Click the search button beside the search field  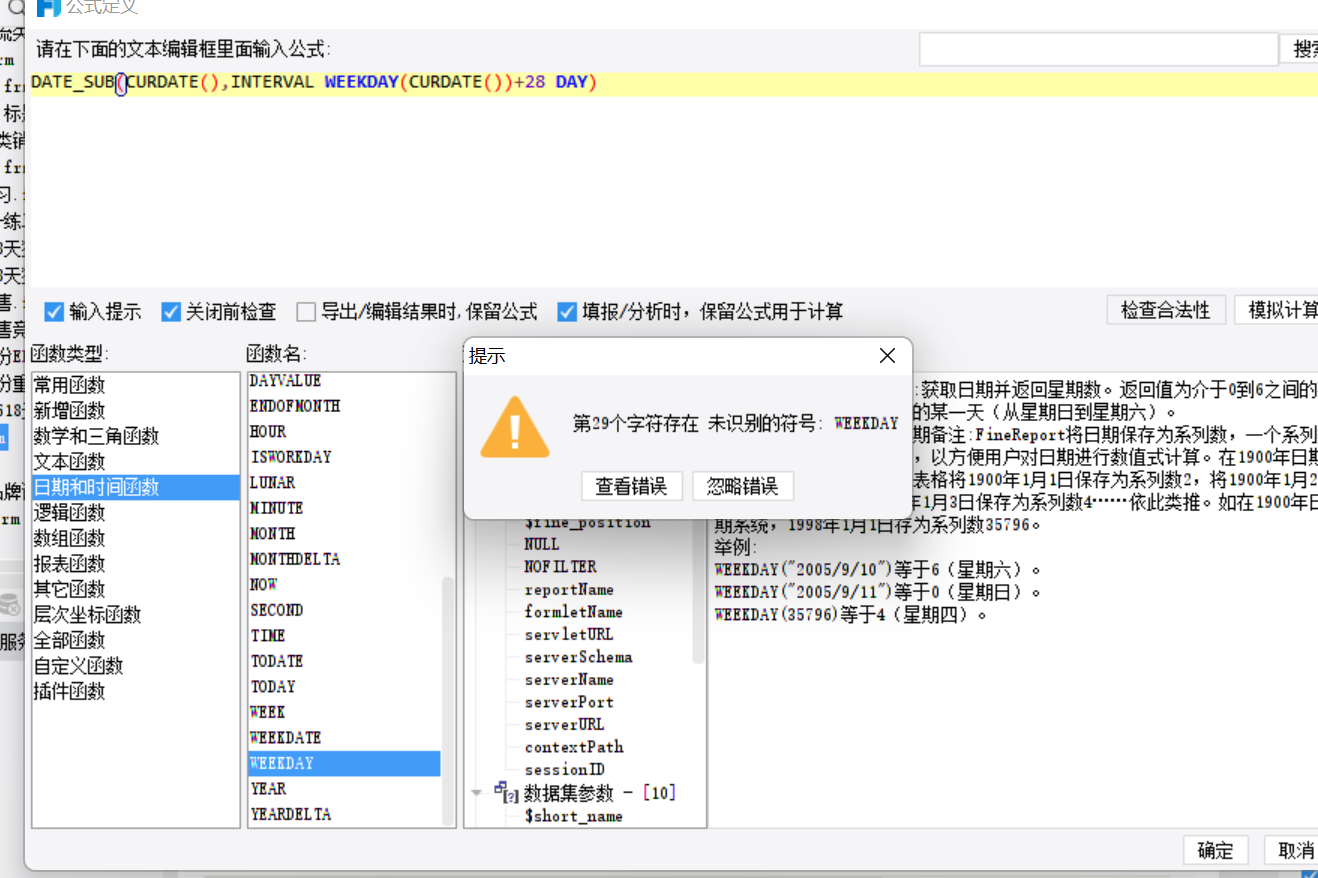point(1299,49)
